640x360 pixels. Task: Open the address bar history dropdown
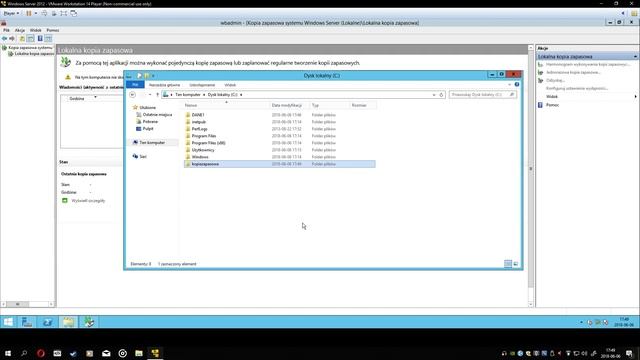434,95
